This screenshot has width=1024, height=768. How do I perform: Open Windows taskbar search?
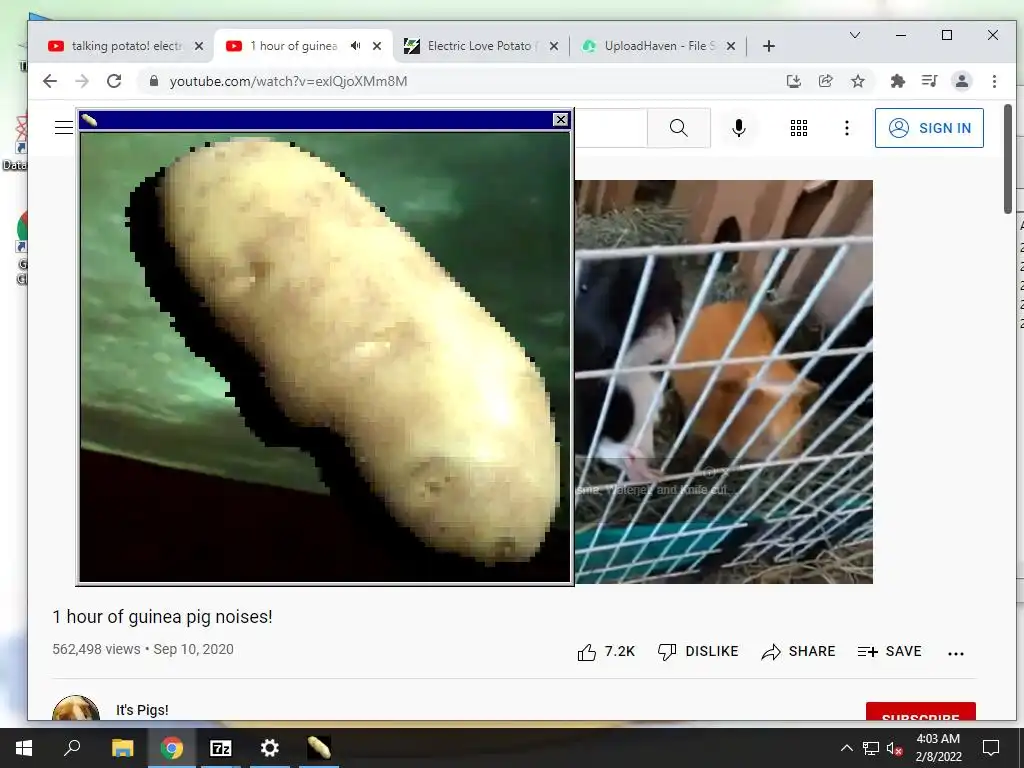click(x=72, y=748)
